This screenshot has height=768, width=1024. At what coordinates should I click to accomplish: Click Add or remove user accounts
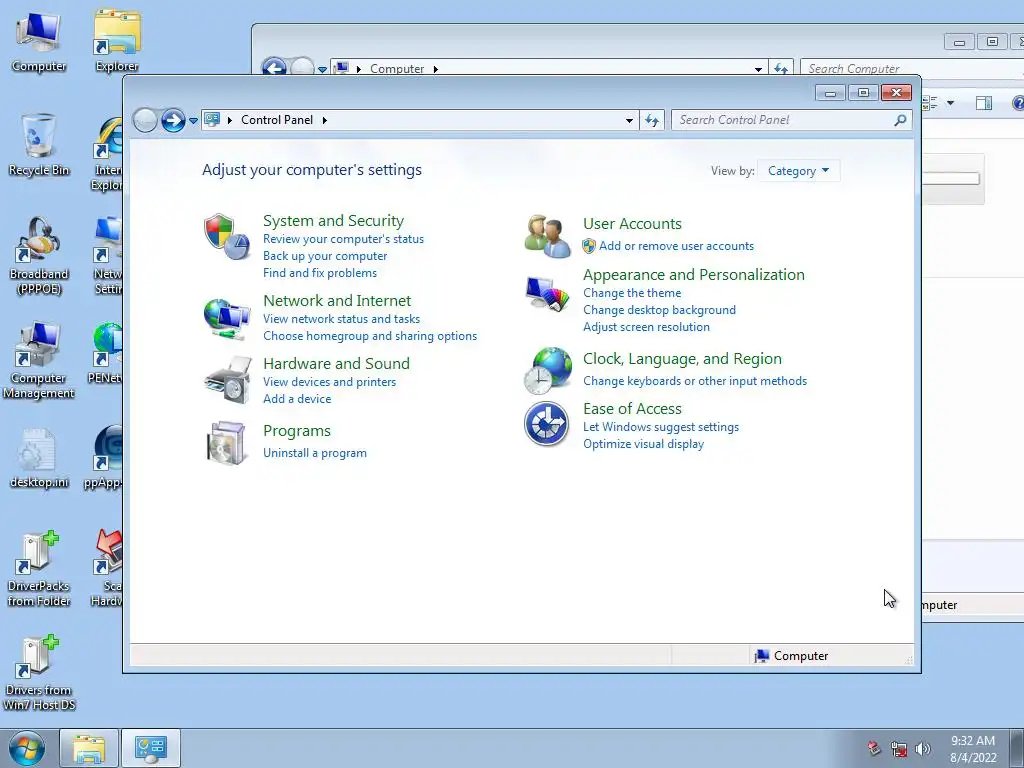coord(677,246)
